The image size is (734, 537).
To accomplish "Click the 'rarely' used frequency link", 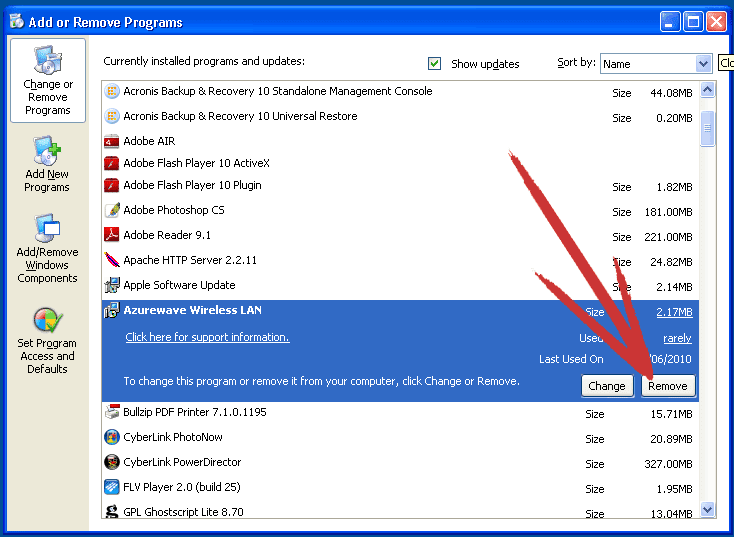I will pyautogui.click(x=677, y=338).
